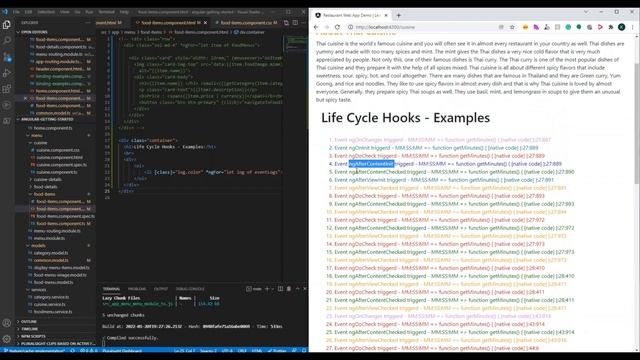640x360 pixels.
Task: Open the View menu in VS Code
Action: 64,12
